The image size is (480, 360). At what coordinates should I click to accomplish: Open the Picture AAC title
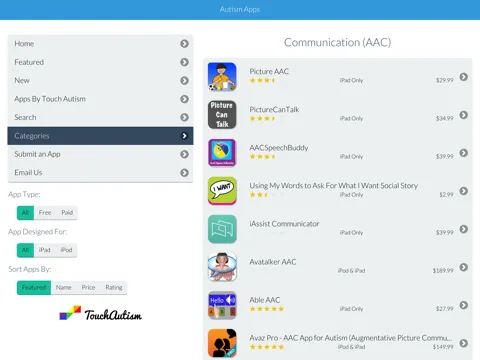tap(269, 71)
